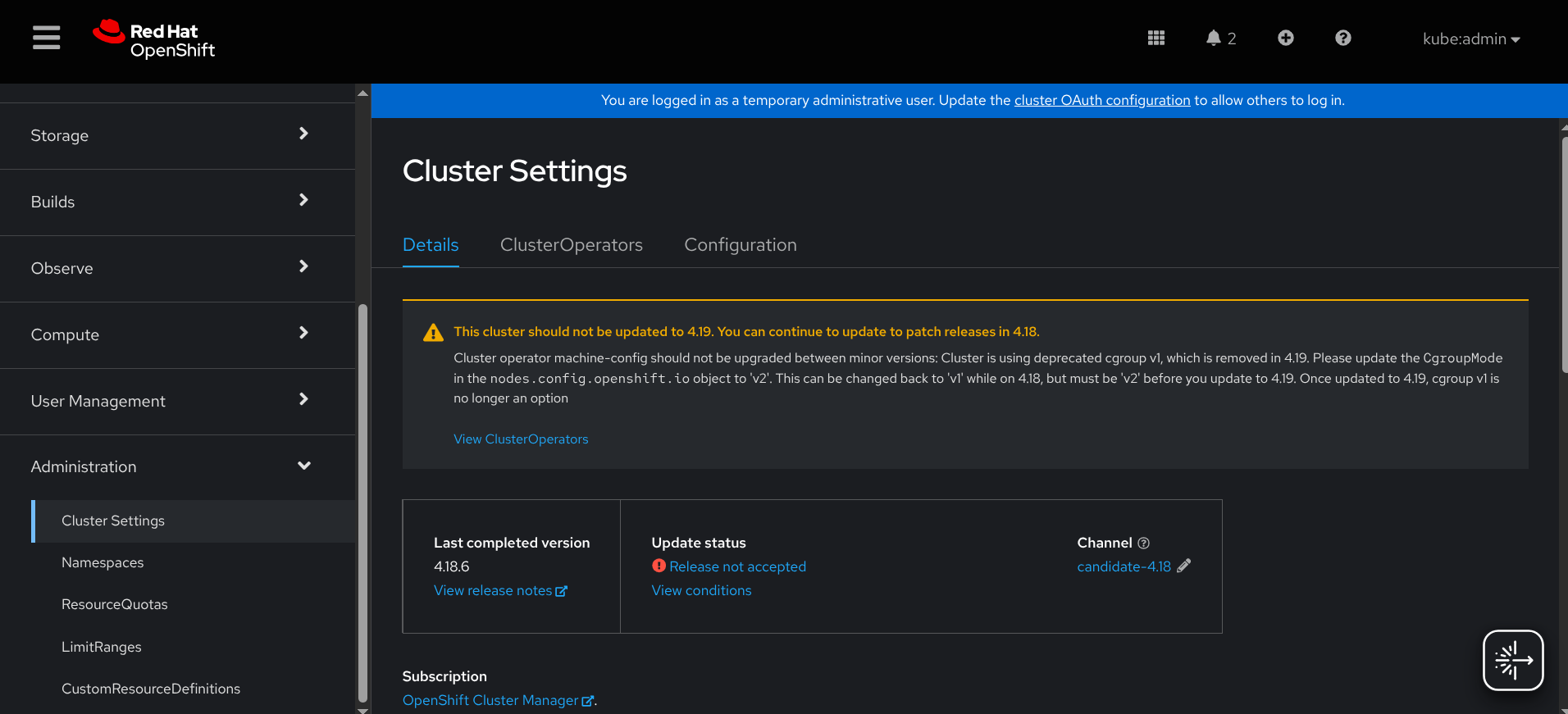The height and width of the screenshot is (714, 1568).
Task: Click View conditions link
Action: (x=701, y=590)
